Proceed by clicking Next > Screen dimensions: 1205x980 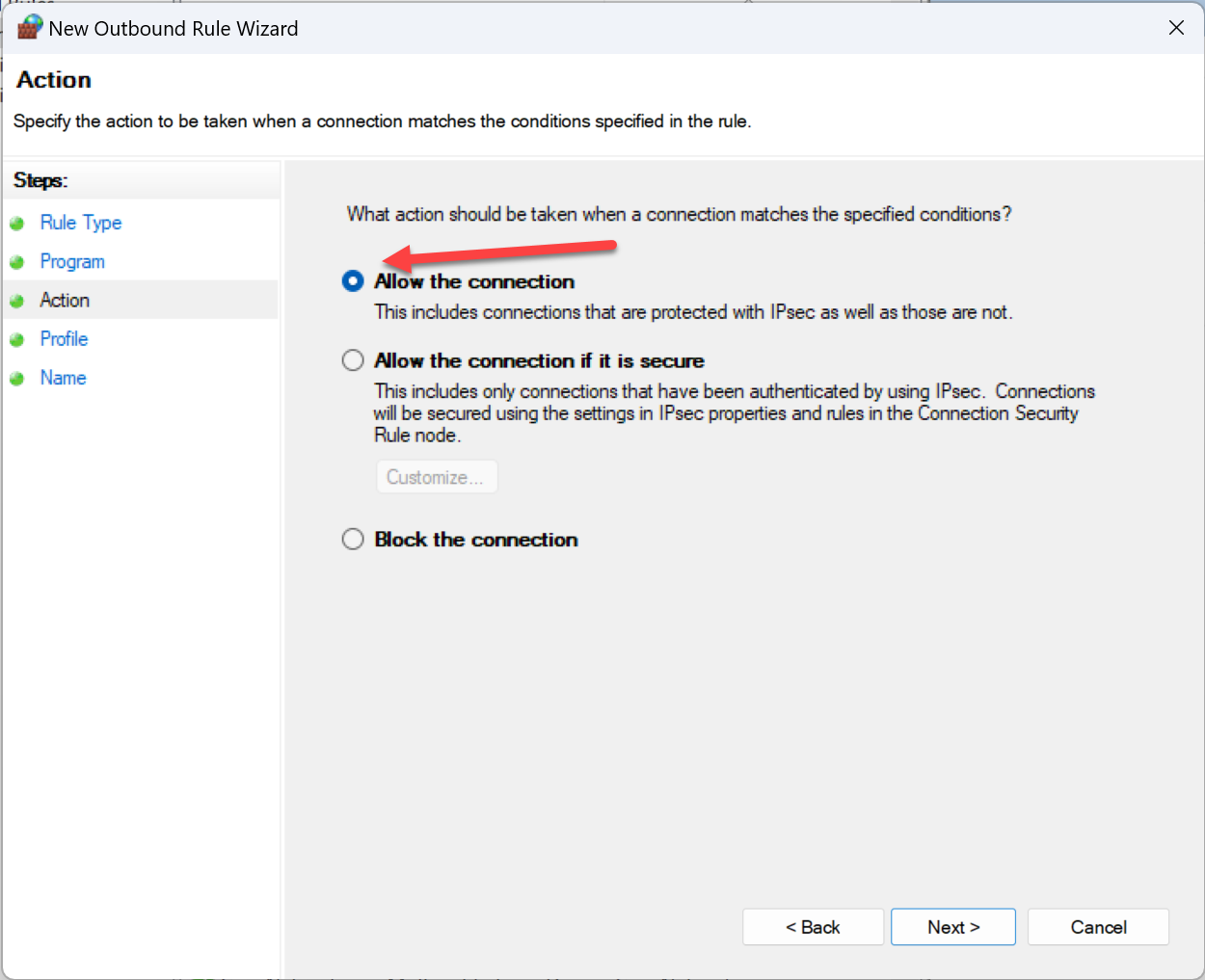(952, 927)
